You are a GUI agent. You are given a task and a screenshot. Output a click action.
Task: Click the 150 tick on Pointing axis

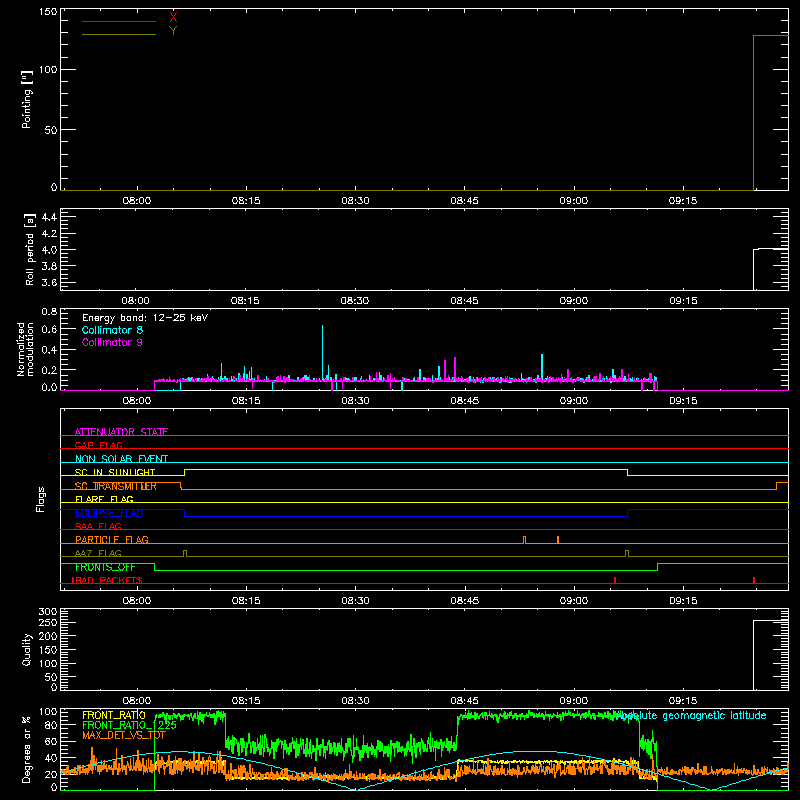[48, 12]
